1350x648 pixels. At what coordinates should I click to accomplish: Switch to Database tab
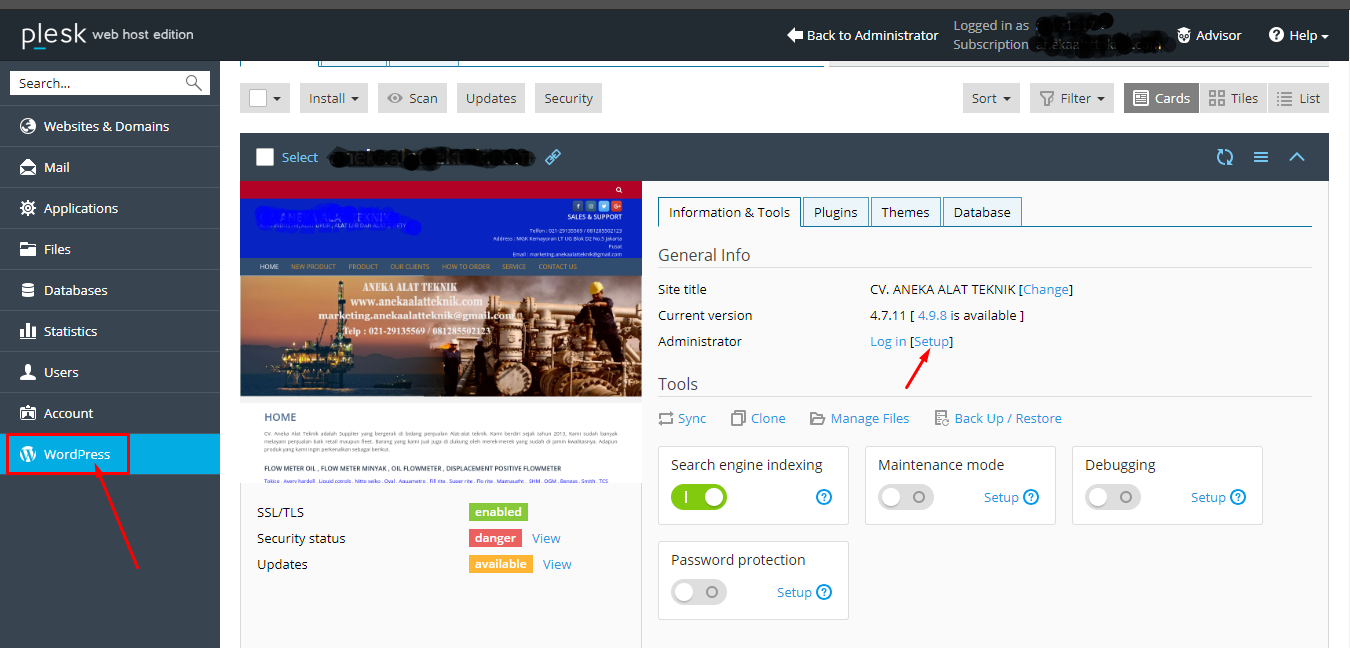tap(982, 212)
